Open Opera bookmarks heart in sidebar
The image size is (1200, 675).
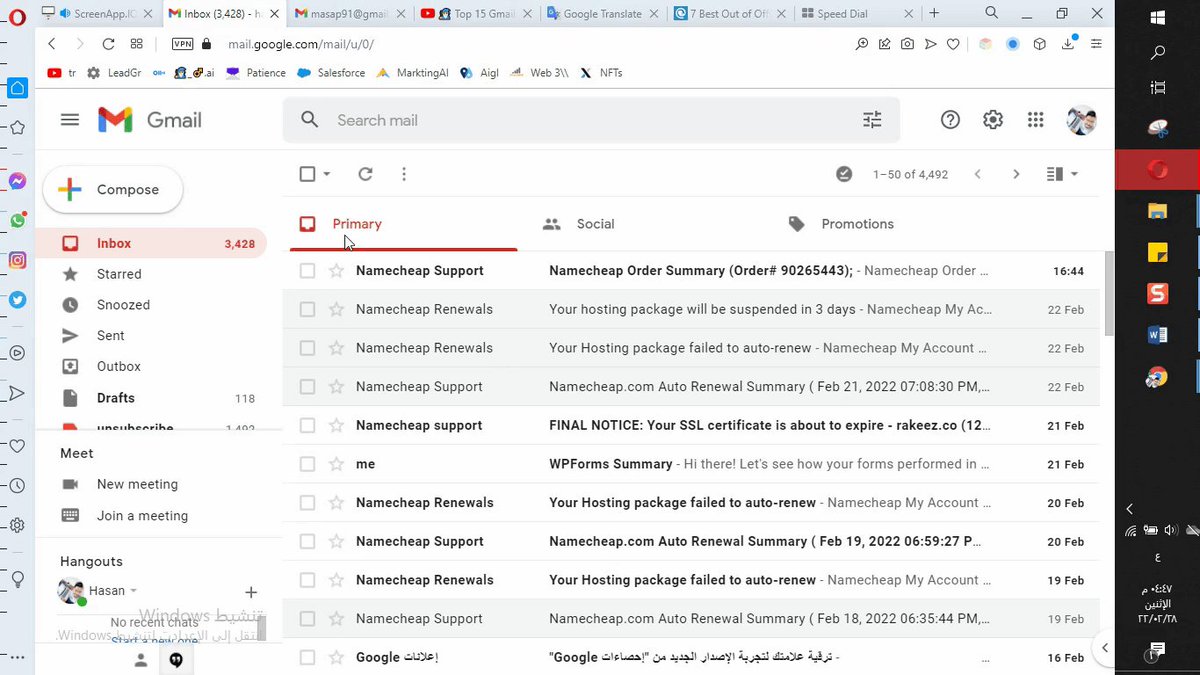tap(17, 446)
